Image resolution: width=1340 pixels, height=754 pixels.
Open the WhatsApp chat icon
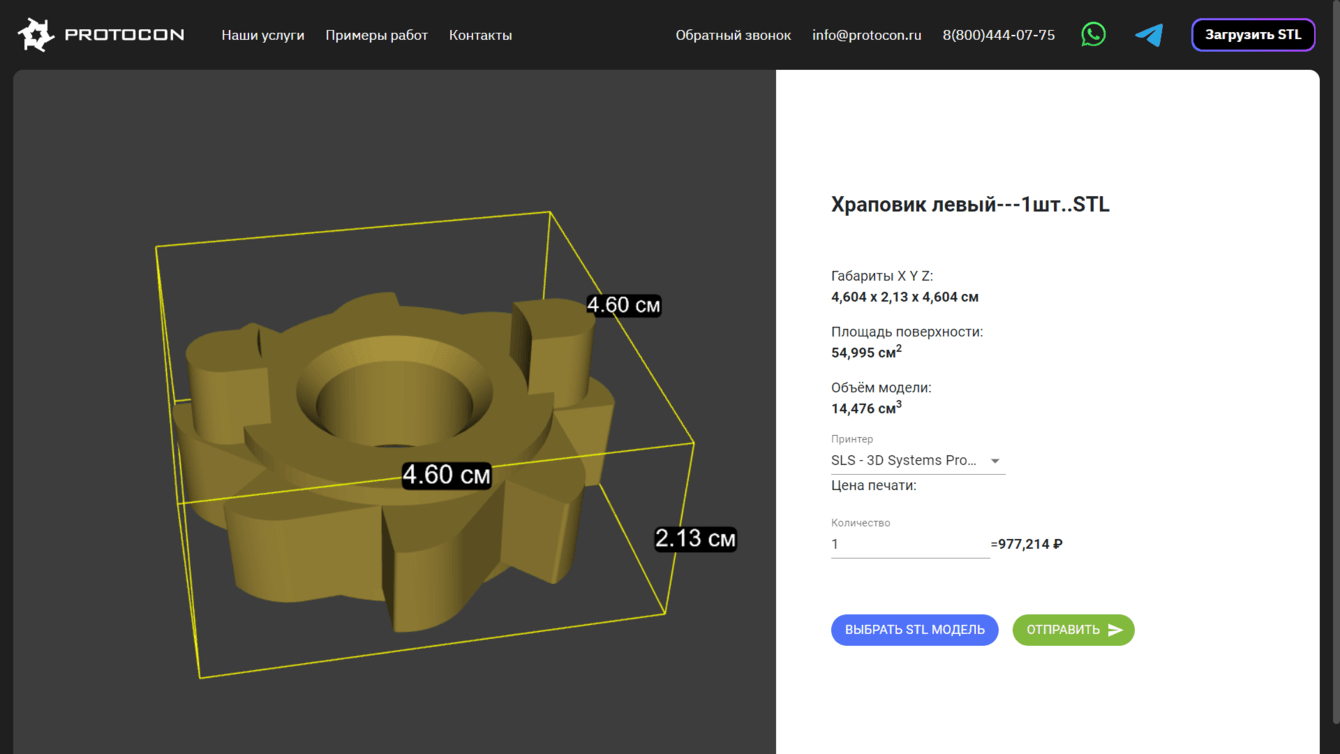click(1093, 35)
